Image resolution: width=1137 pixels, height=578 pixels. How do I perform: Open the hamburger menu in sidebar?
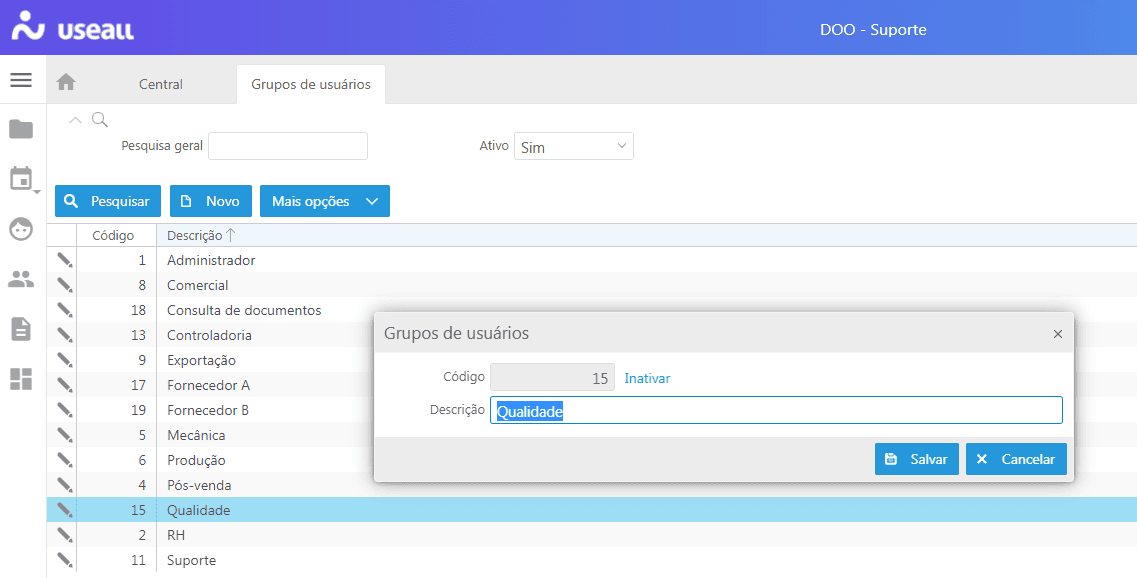coord(21,80)
